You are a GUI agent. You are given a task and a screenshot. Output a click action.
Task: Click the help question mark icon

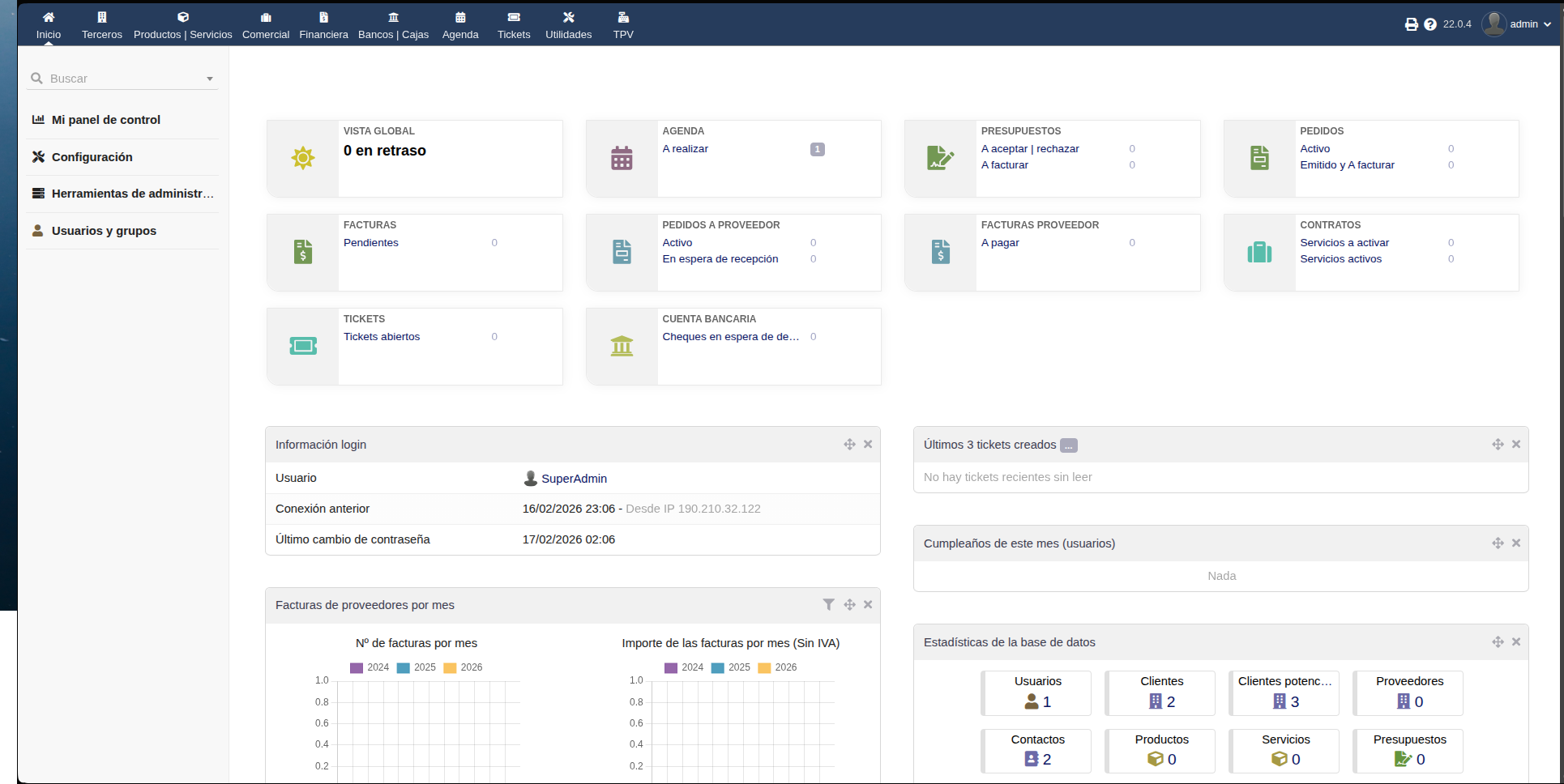(x=1430, y=24)
